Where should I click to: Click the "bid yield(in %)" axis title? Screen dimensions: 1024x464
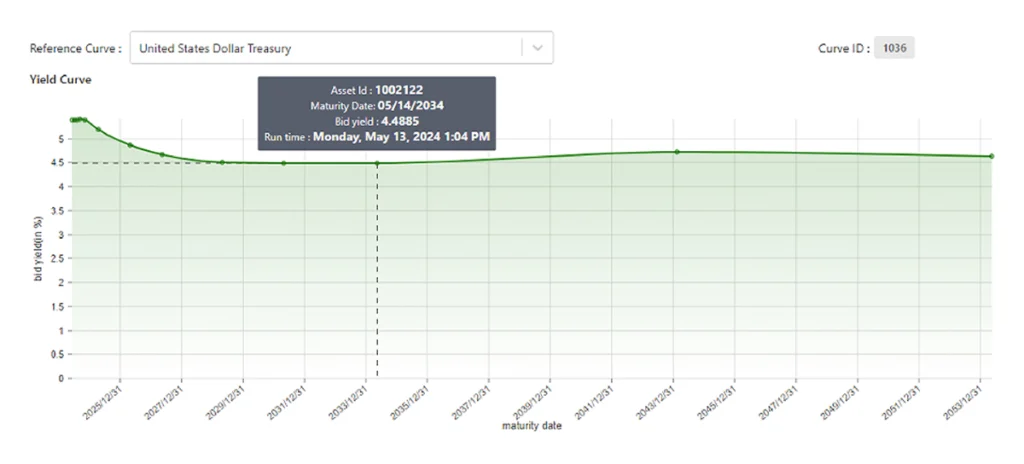coord(38,274)
